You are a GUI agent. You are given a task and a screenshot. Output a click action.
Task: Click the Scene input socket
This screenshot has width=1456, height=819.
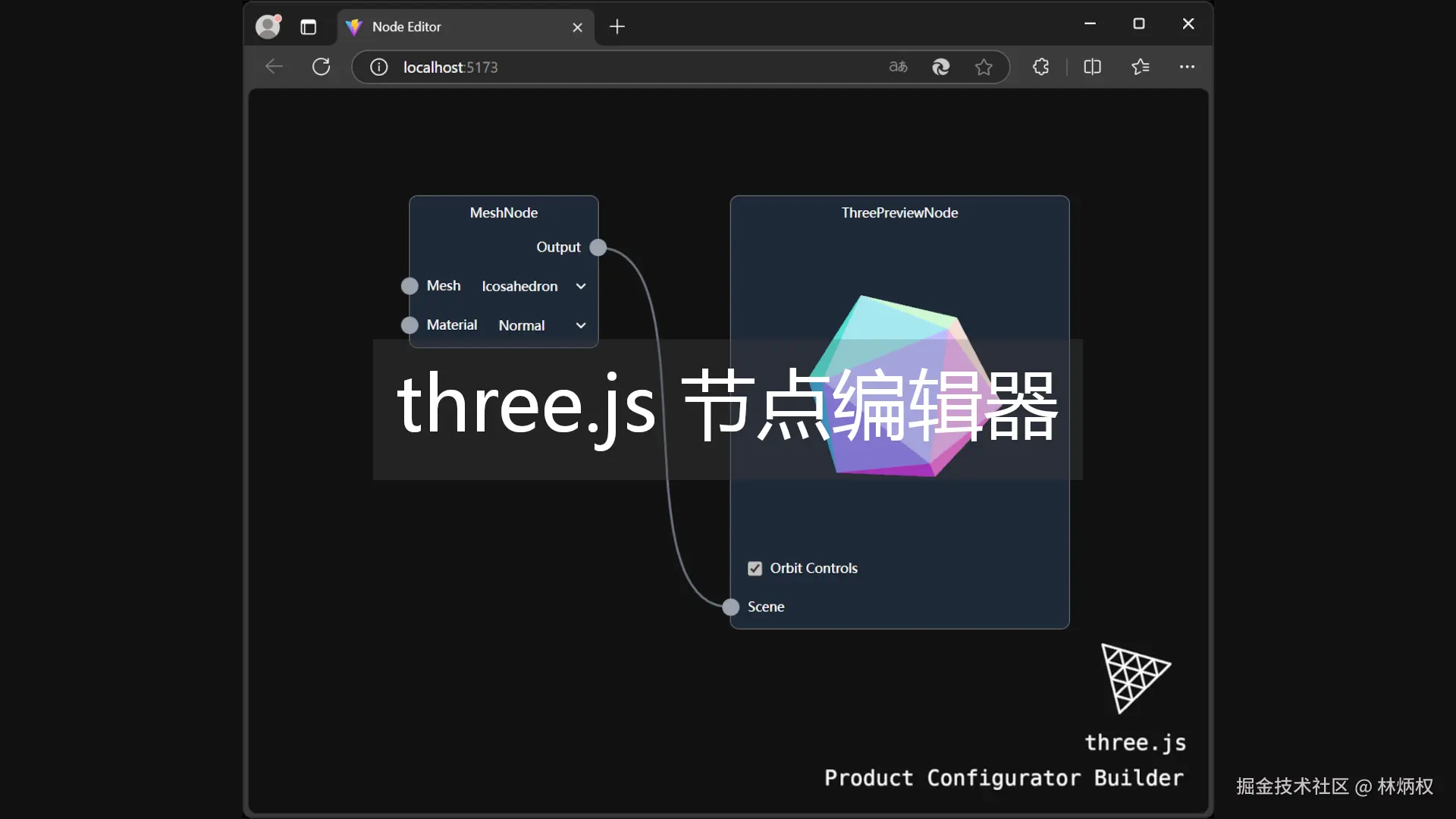tap(730, 607)
